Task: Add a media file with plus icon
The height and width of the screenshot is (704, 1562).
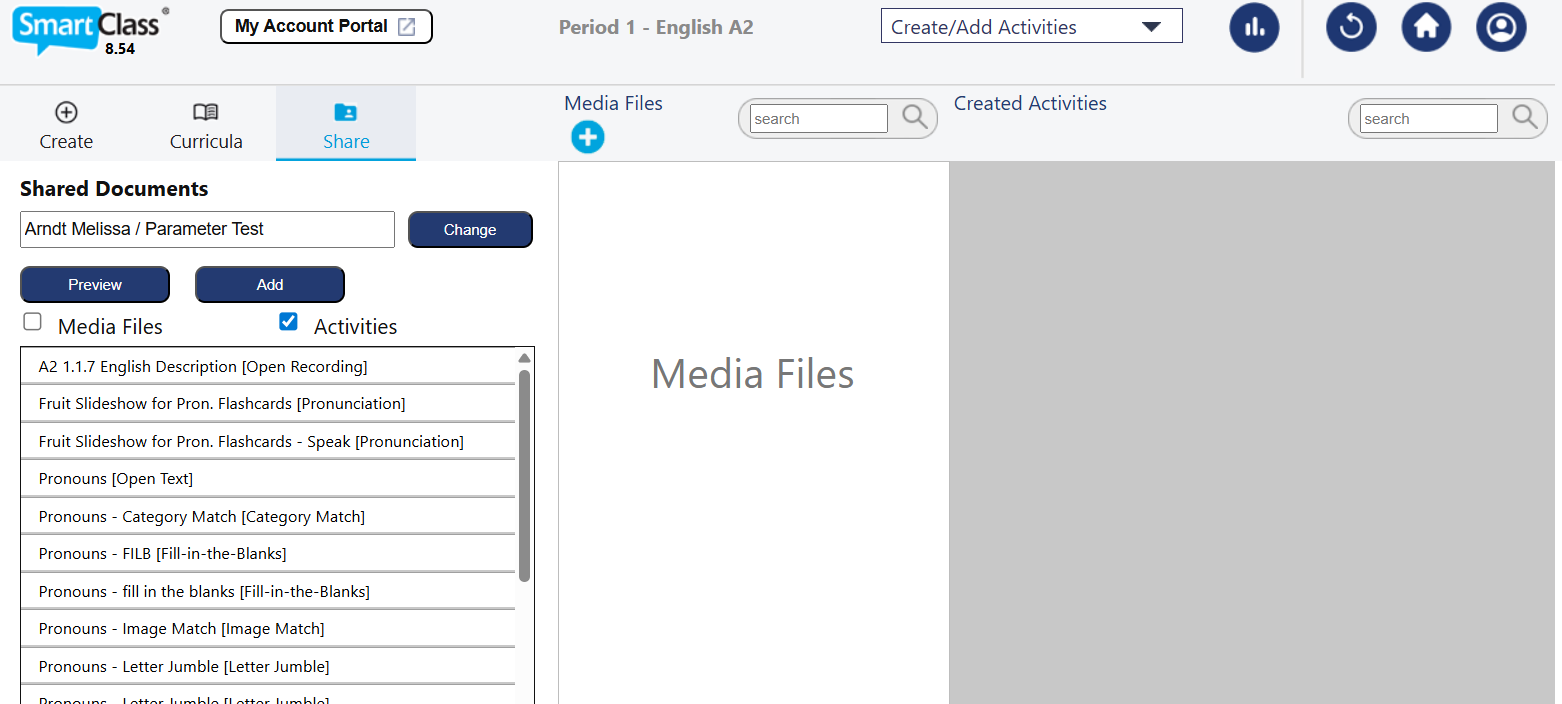Action: (x=588, y=137)
